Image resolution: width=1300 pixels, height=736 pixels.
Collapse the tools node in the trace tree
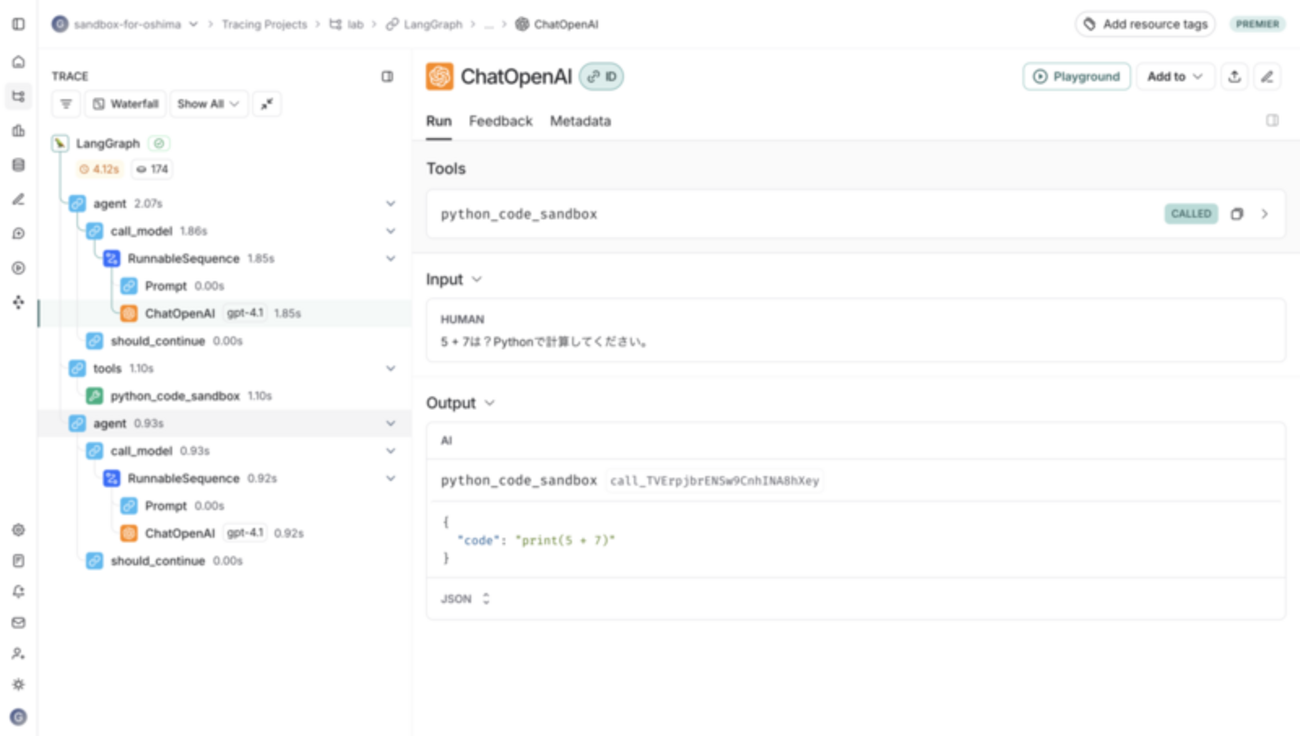390,369
